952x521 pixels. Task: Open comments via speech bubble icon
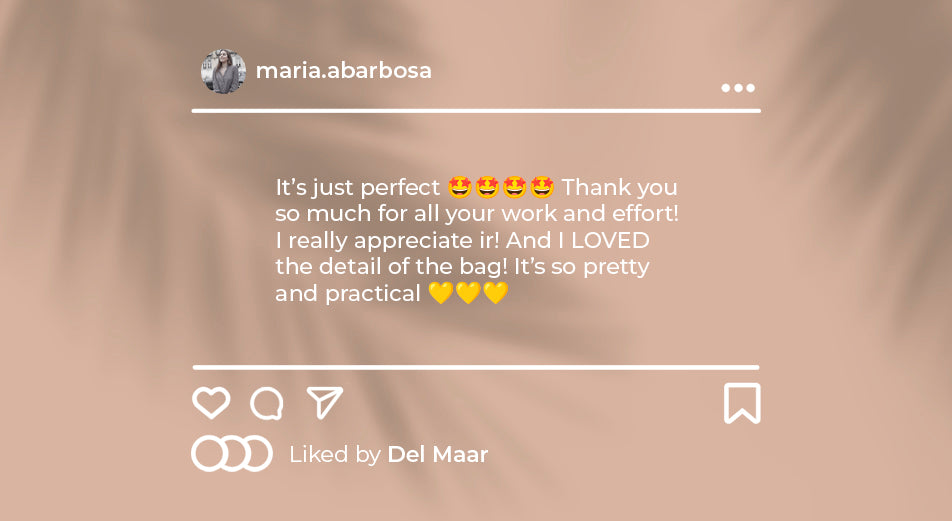(267, 404)
